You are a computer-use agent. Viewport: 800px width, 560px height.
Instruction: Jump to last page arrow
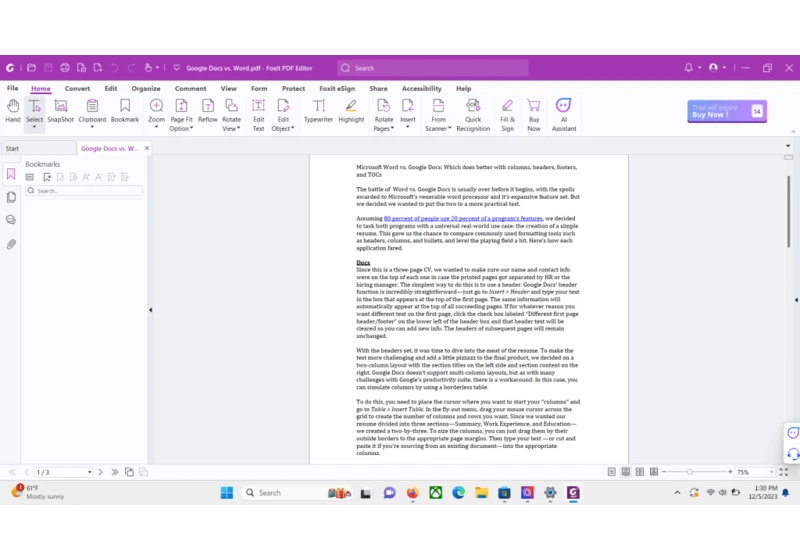[x=115, y=472]
